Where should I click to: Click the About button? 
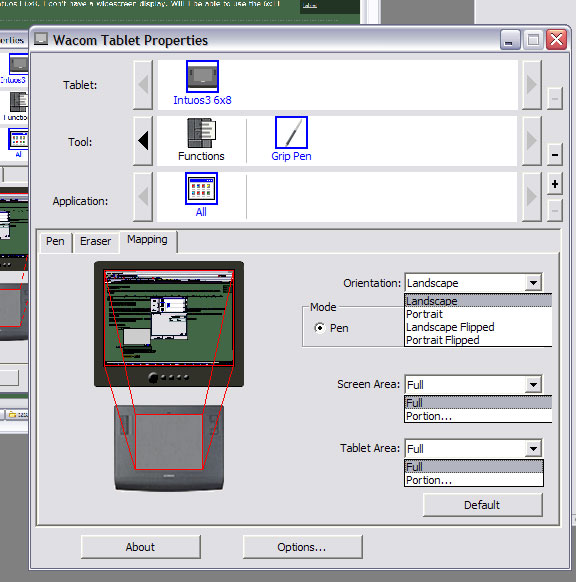140,547
